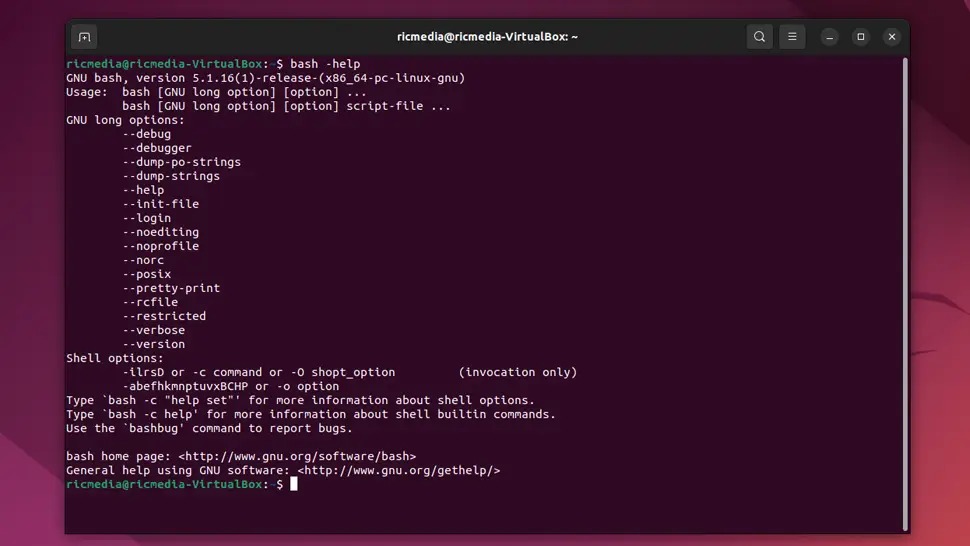Click the 'bashbug' report bugs line
Viewport: 970px width, 546px height.
210,428
